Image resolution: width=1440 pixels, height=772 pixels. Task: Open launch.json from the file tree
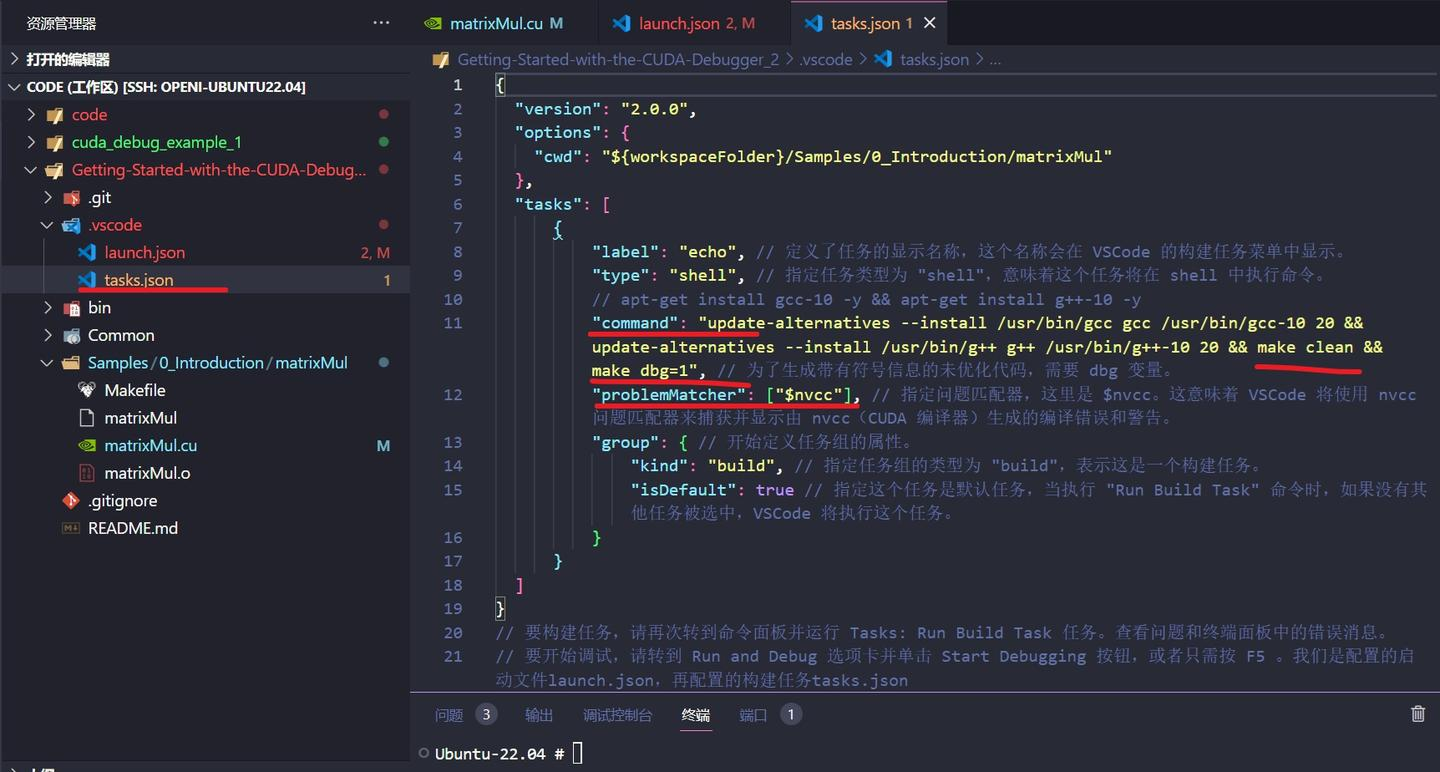[x=144, y=253]
